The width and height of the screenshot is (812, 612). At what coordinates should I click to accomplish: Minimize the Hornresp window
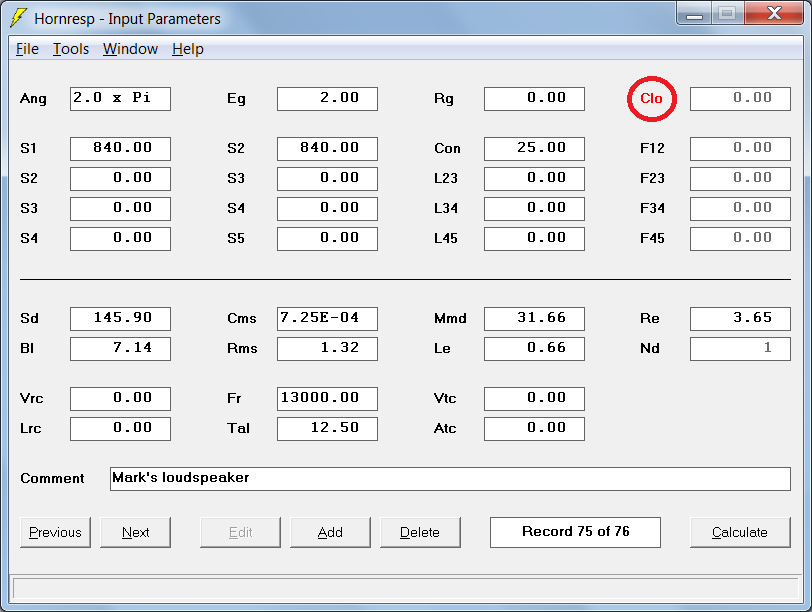tap(694, 13)
